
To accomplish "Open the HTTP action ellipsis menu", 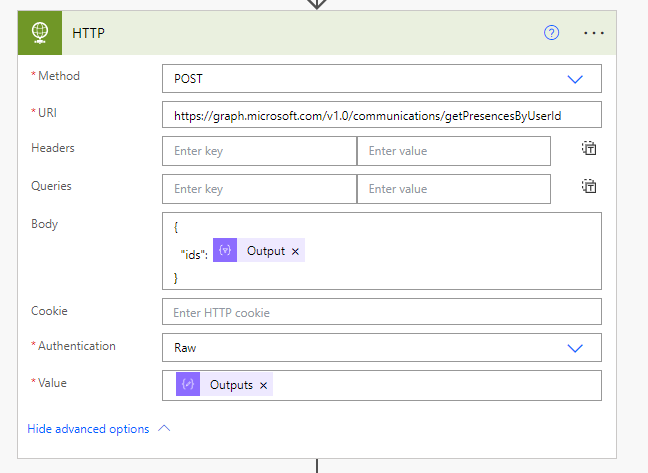I will (594, 33).
